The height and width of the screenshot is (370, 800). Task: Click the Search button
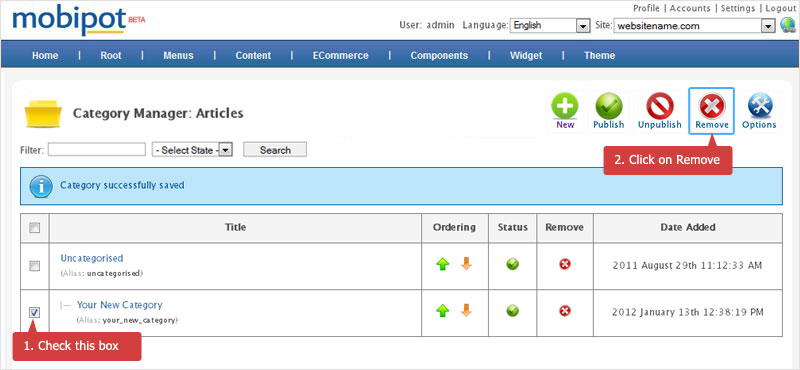[275, 150]
